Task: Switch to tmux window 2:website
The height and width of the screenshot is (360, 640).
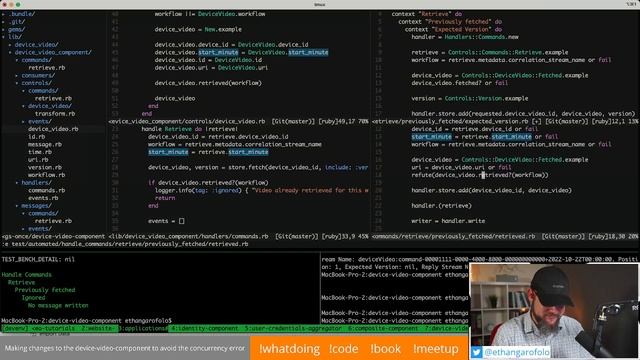Action: coord(97,328)
